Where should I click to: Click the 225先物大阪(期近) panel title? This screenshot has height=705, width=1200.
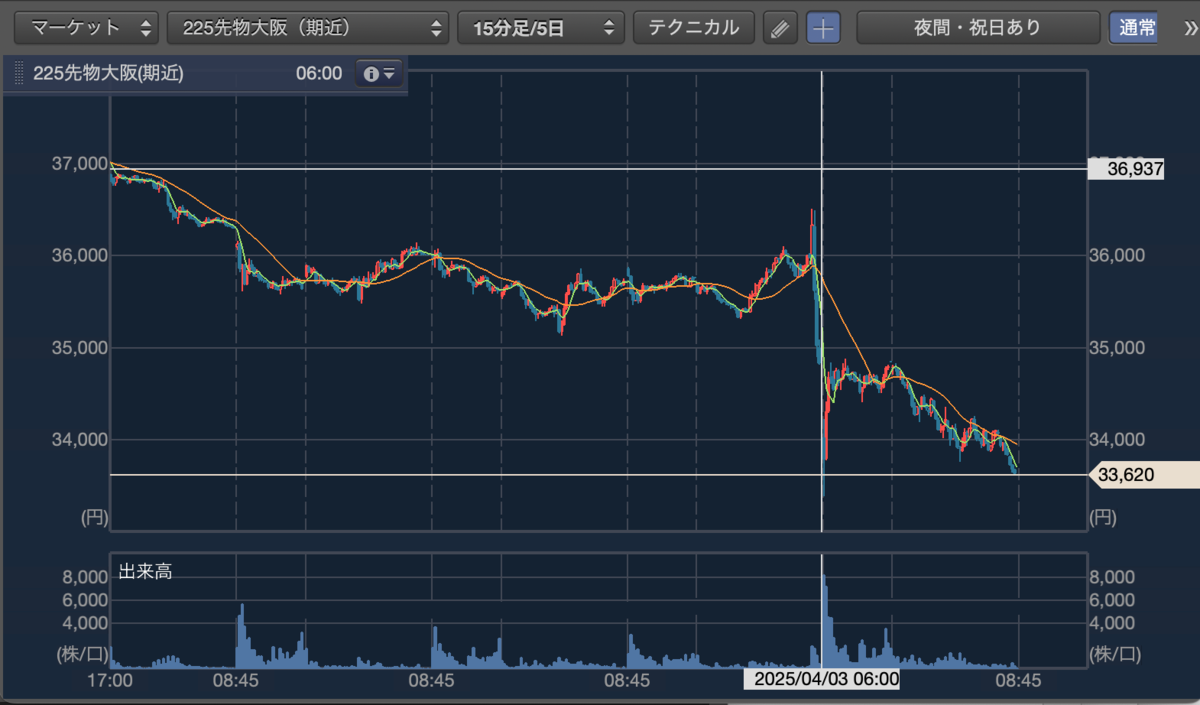(108, 73)
